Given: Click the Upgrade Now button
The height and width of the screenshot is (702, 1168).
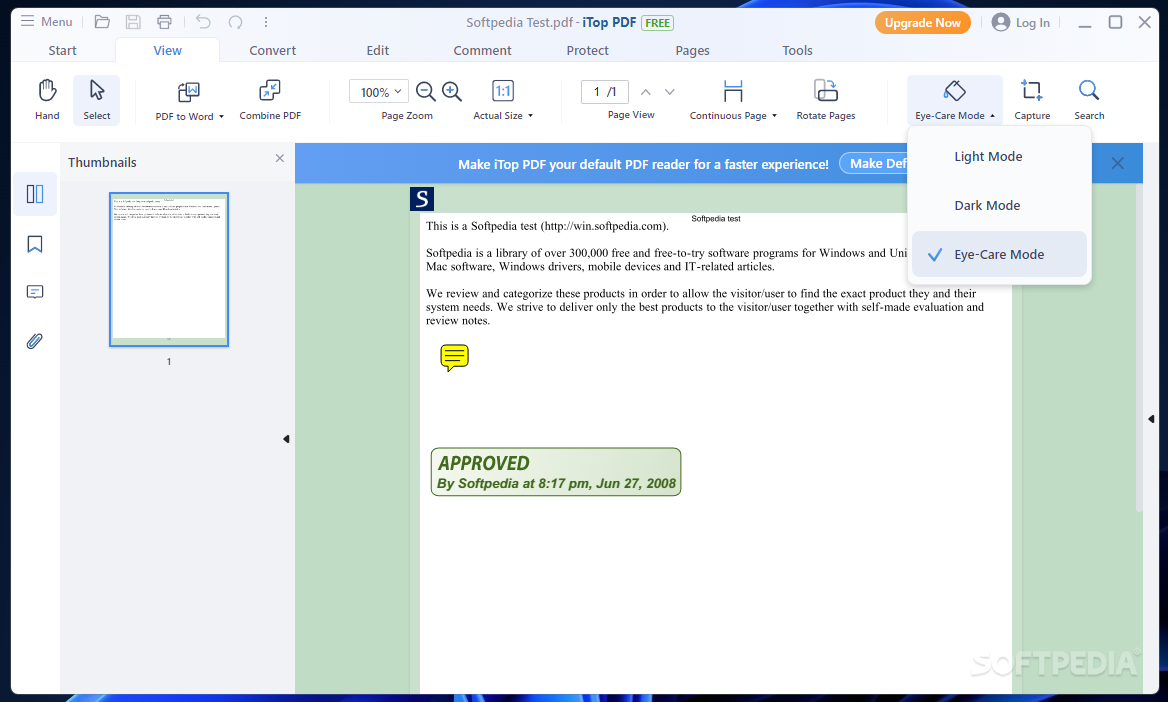Looking at the screenshot, I should tap(922, 23).
